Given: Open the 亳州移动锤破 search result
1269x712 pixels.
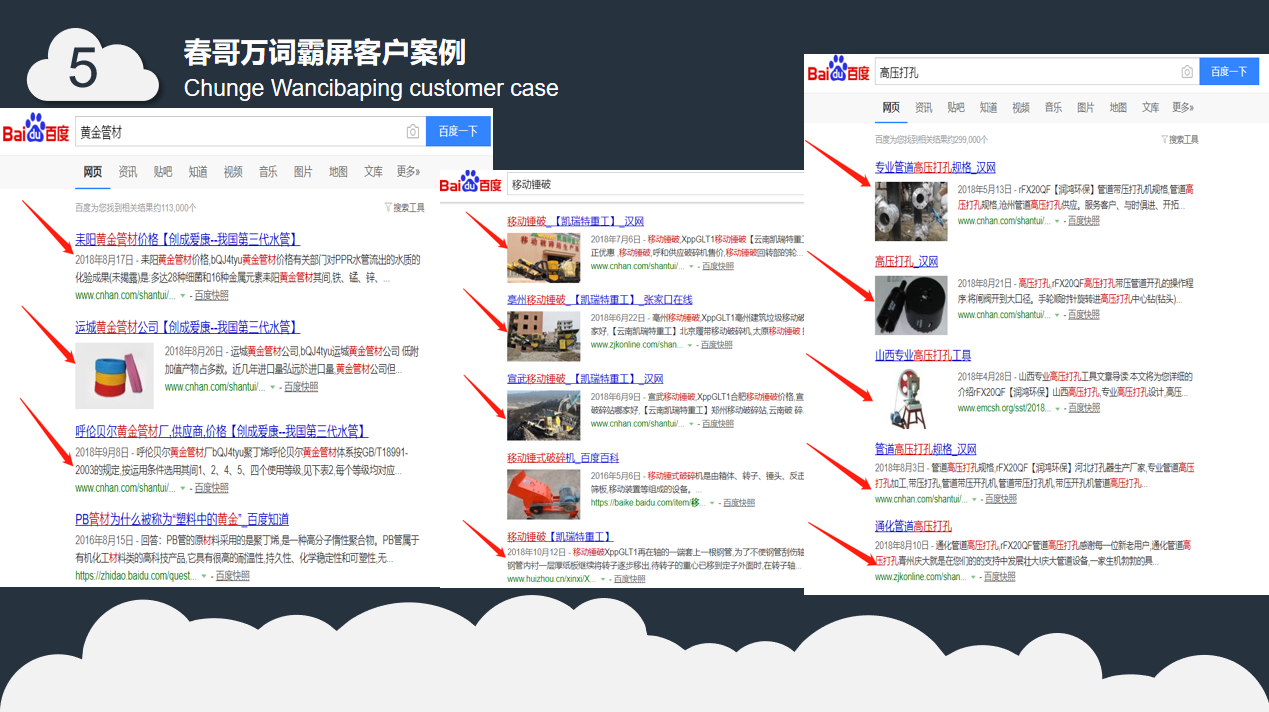Looking at the screenshot, I should click(x=600, y=300).
